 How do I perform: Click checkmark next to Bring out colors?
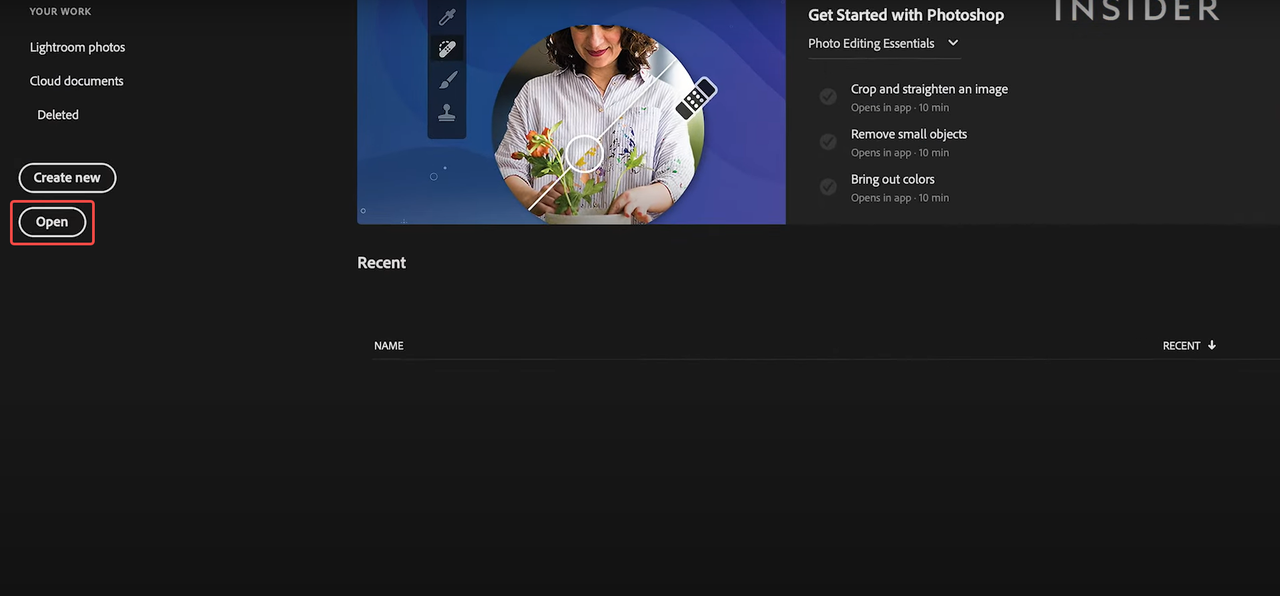click(x=828, y=186)
